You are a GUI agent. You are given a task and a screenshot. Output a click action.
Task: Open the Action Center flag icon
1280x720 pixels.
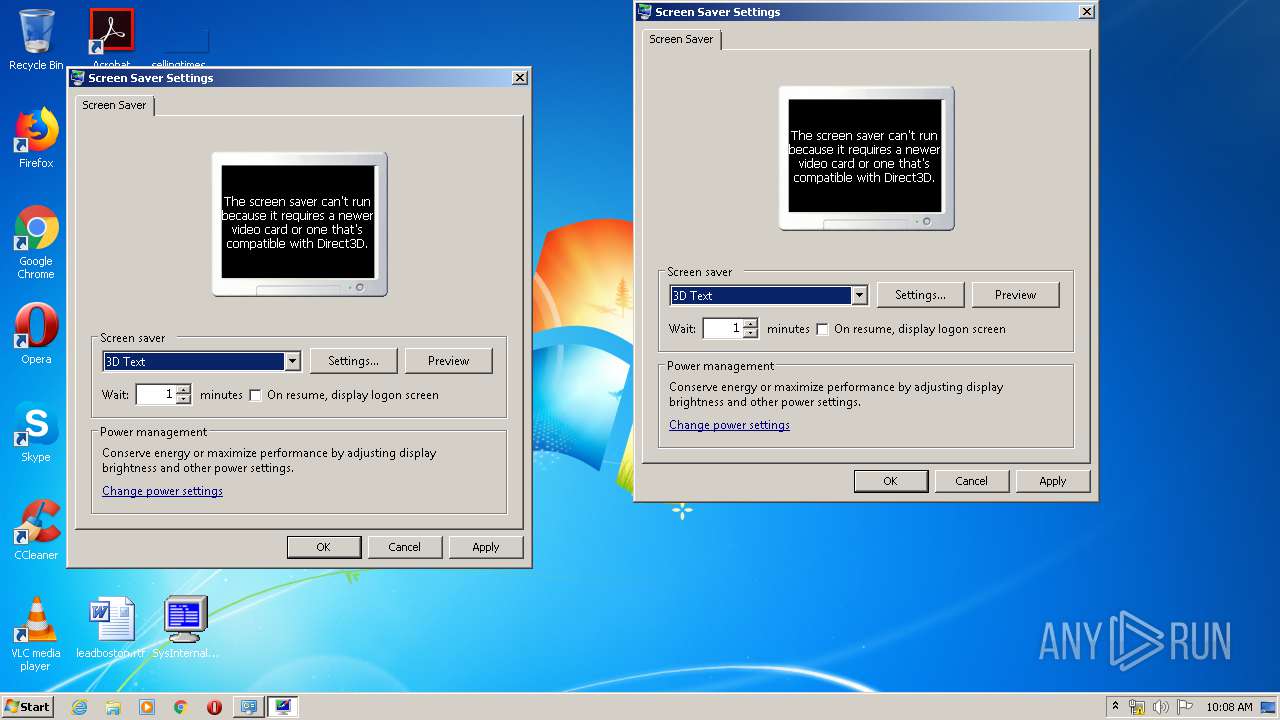pyautogui.click(x=1185, y=707)
